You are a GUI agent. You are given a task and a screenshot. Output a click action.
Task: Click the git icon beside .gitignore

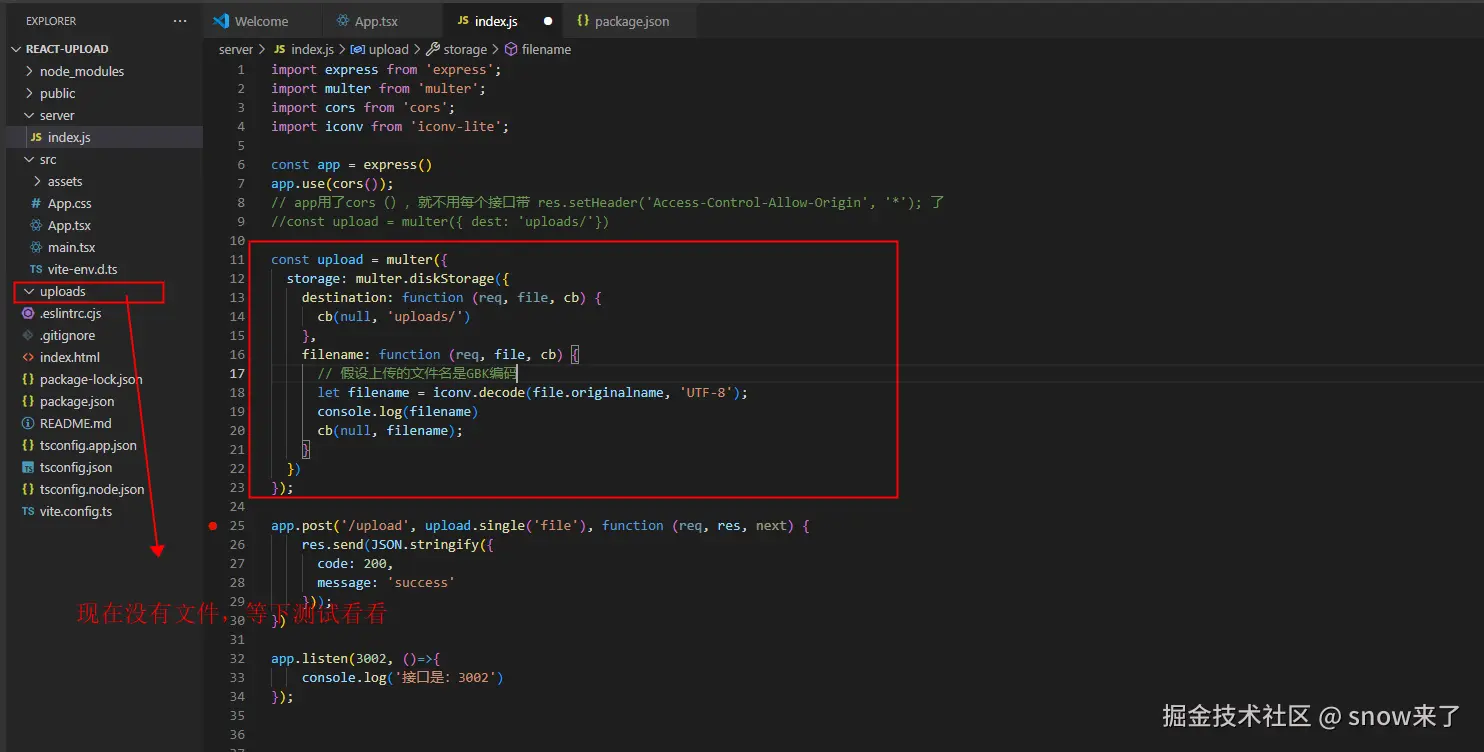point(28,335)
